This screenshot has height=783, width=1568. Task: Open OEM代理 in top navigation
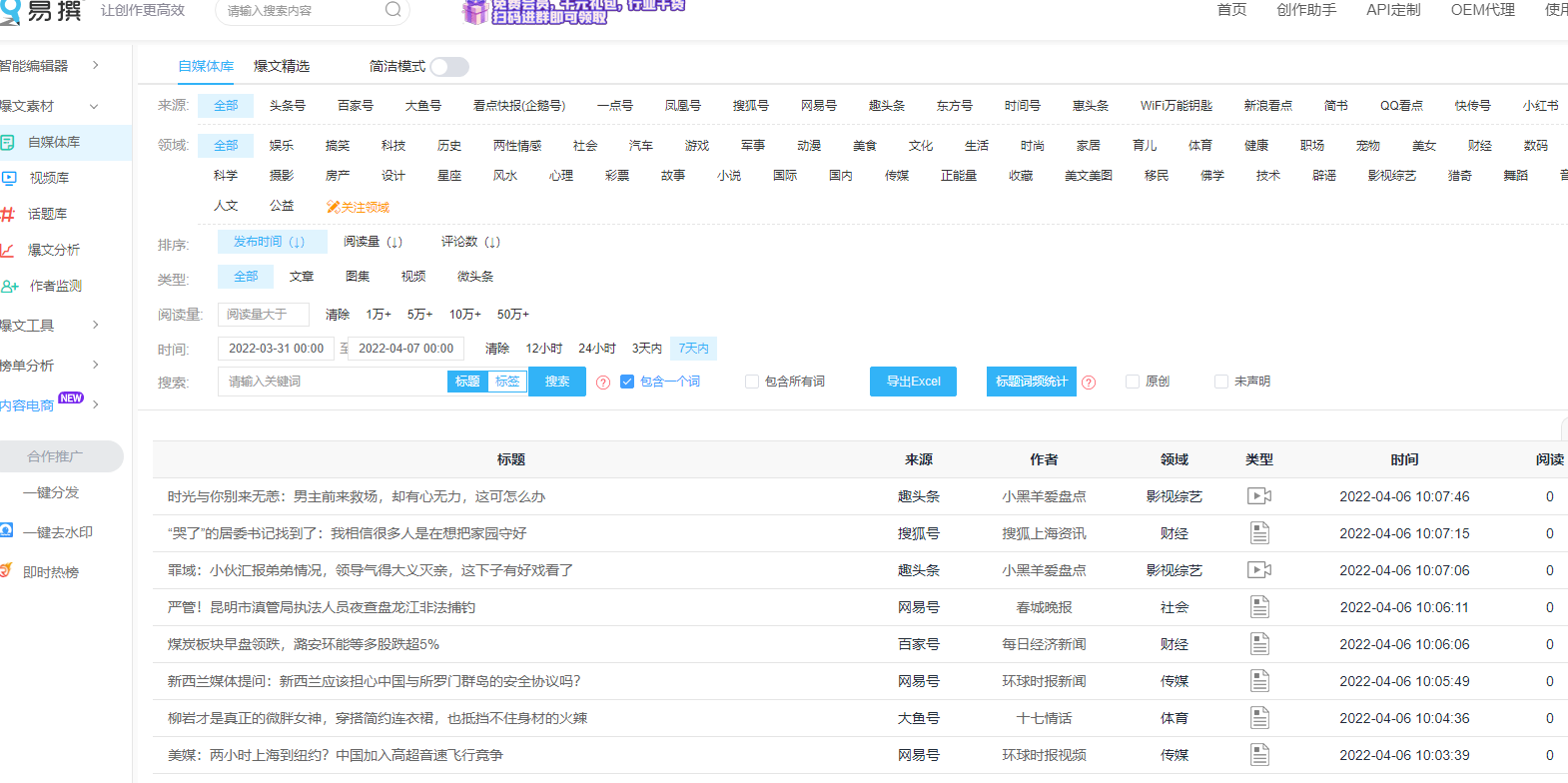click(1482, 10)
